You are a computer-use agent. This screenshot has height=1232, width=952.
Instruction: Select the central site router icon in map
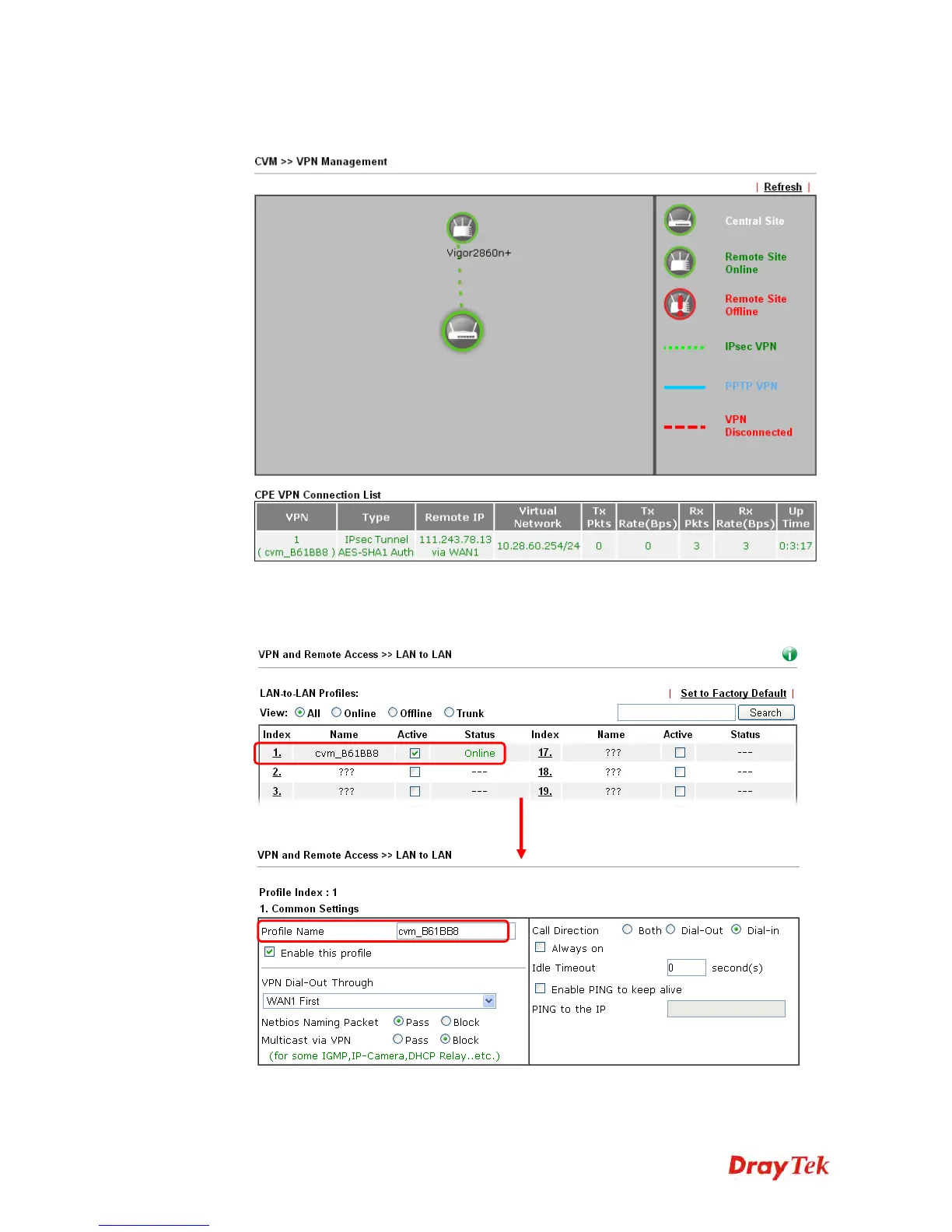[463, 331]
